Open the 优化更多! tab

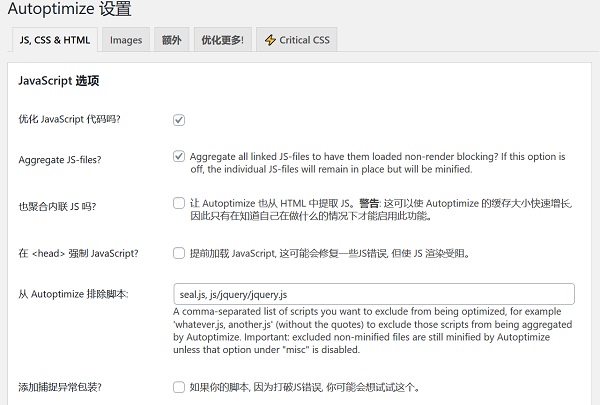coord(223,40)
